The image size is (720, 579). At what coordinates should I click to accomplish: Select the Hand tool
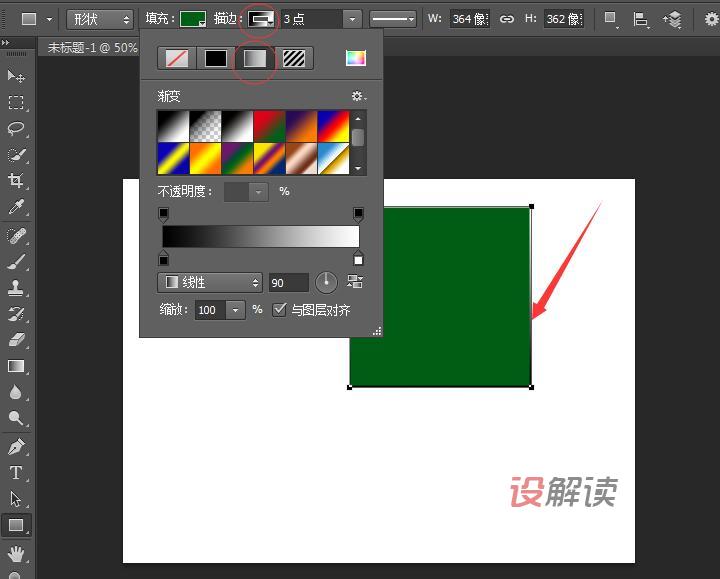click(x=16, y=553)
